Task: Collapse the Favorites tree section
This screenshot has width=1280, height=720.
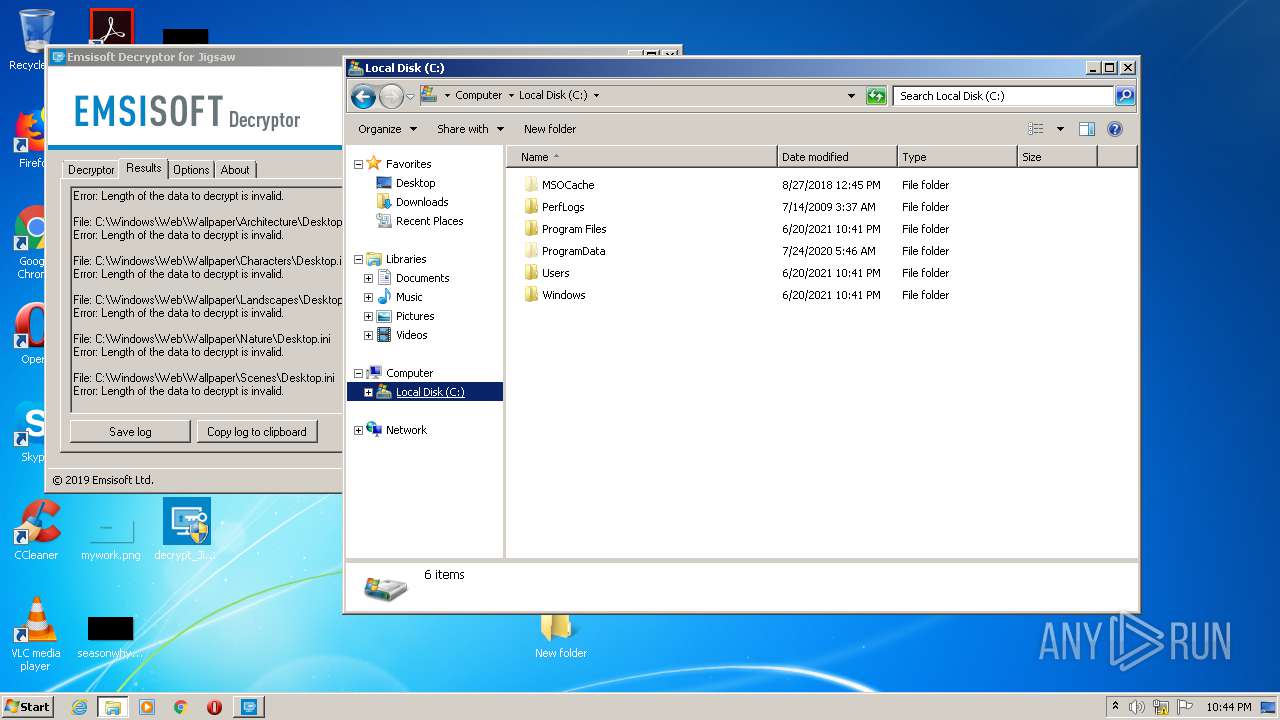Action: point(358,164)
